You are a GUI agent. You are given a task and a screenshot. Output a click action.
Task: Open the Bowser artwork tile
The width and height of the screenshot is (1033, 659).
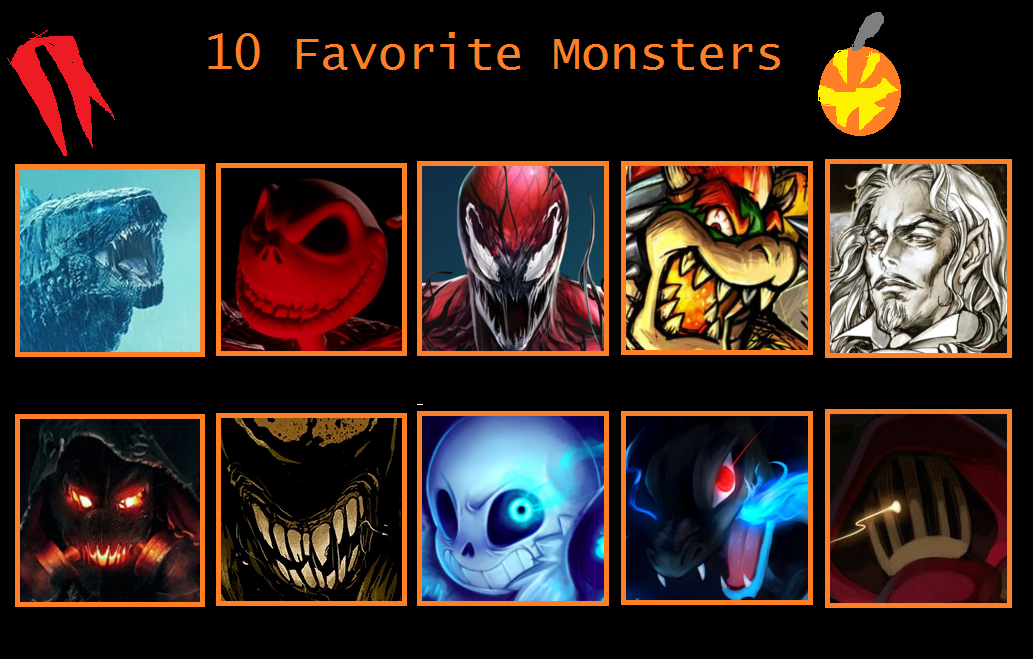pos(717,258)
